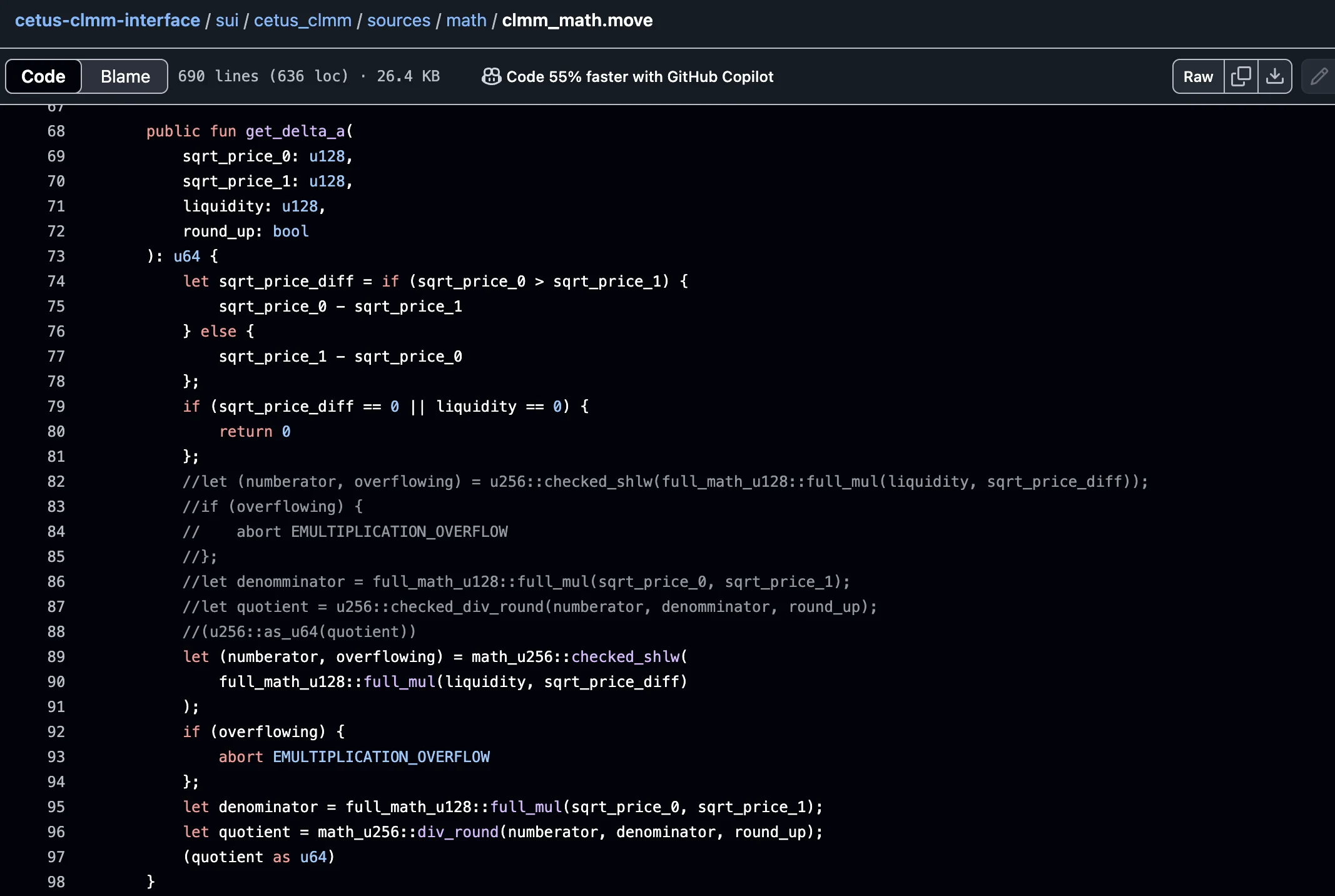This screenshot has height=896, width=1335.
Task: Download the raw file icon
Action: point(1274,76)
